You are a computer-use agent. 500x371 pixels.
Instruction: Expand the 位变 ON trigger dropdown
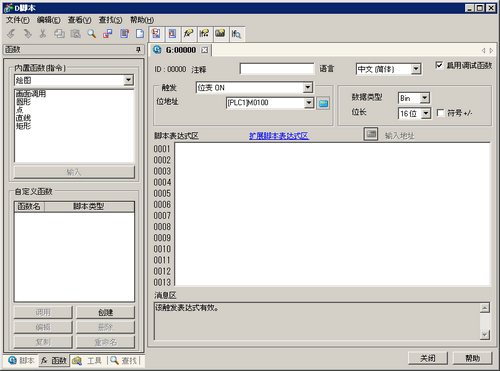click(307, 88)
